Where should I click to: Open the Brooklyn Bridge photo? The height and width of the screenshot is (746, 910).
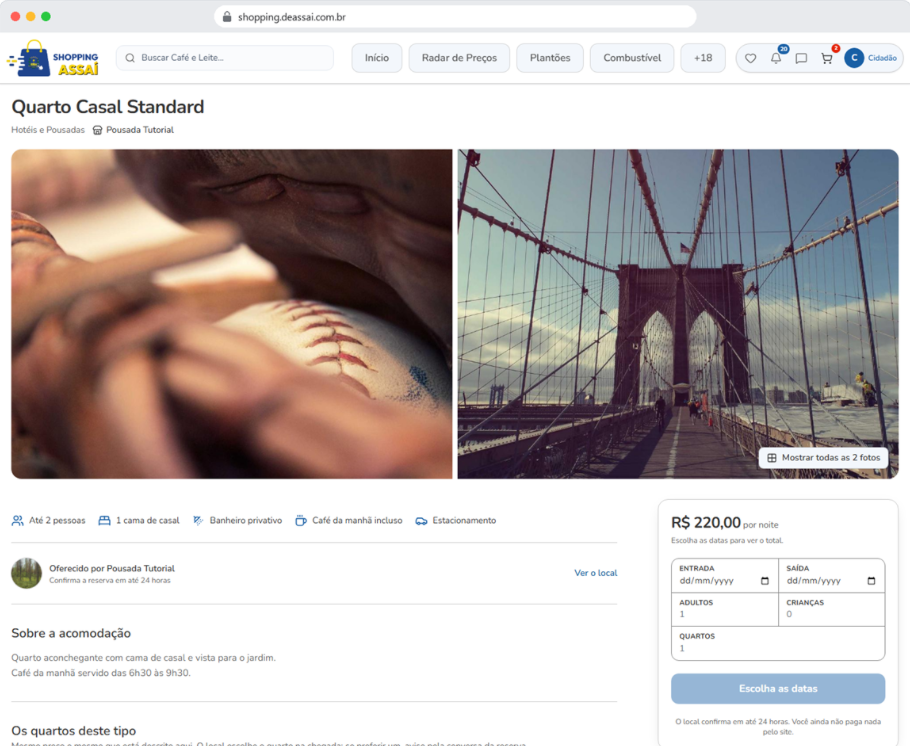coord(678,314)
